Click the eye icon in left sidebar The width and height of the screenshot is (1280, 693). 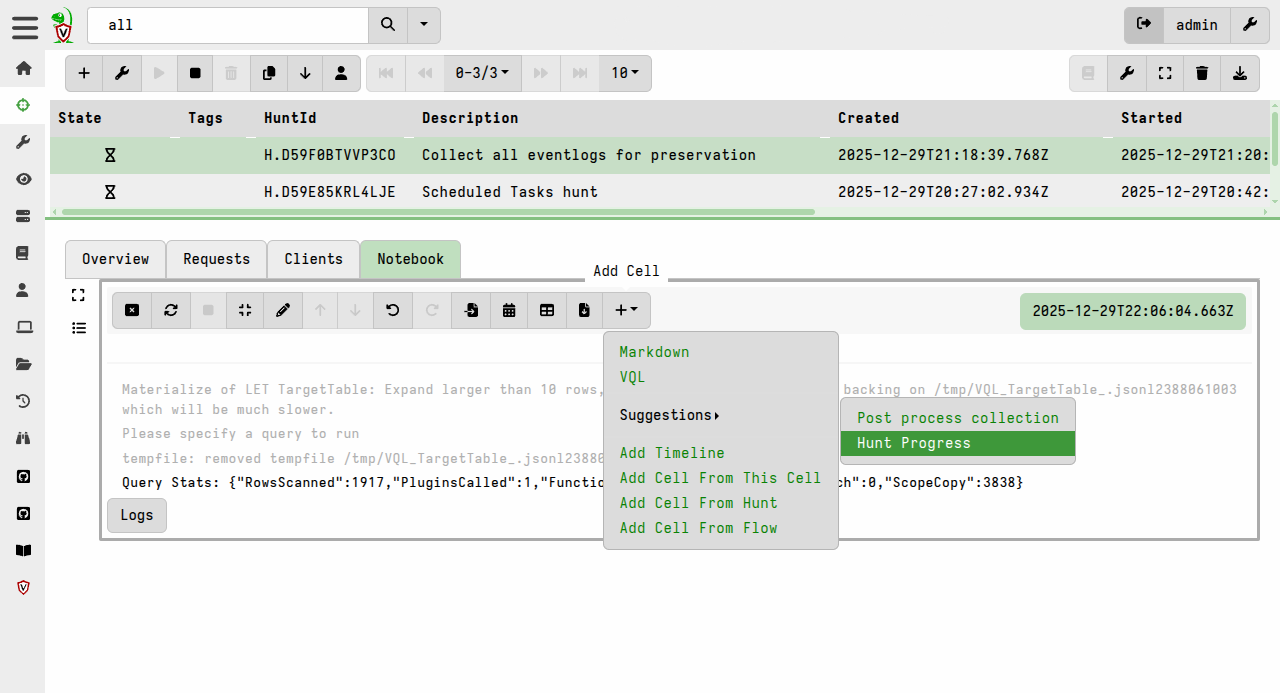point(24,179)
